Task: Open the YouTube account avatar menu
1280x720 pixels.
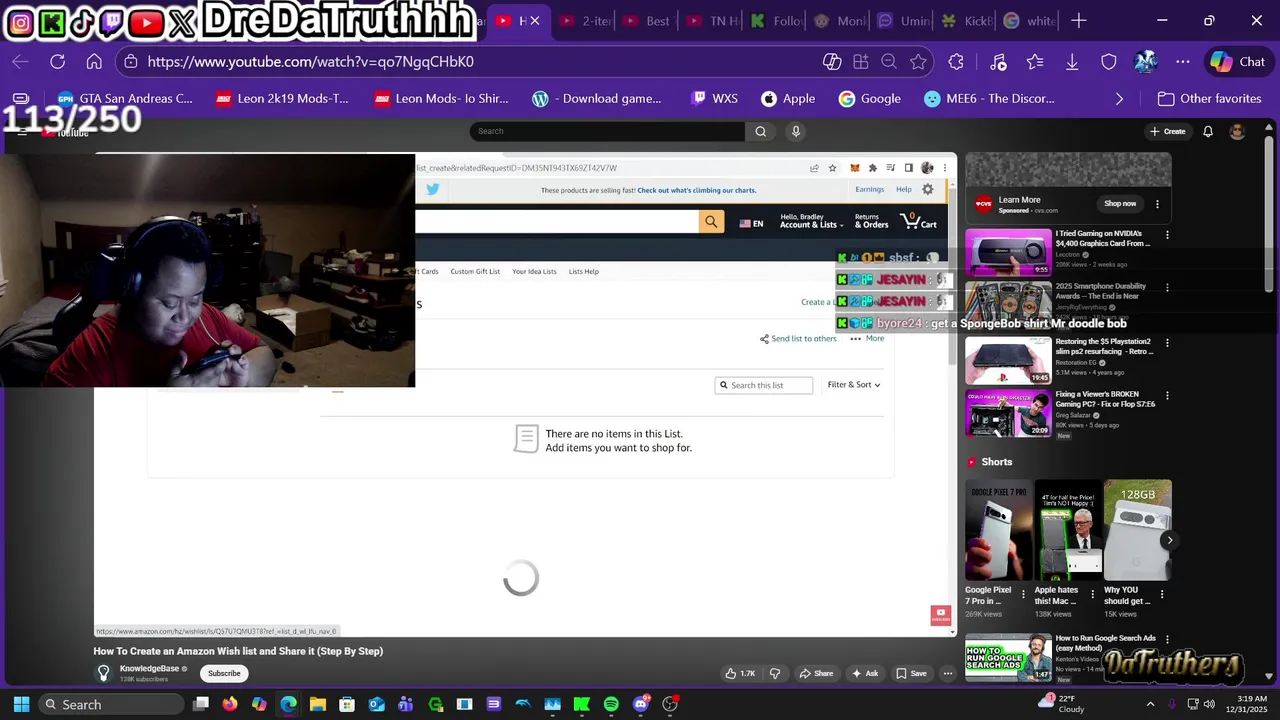Action: click(1237, 131)
